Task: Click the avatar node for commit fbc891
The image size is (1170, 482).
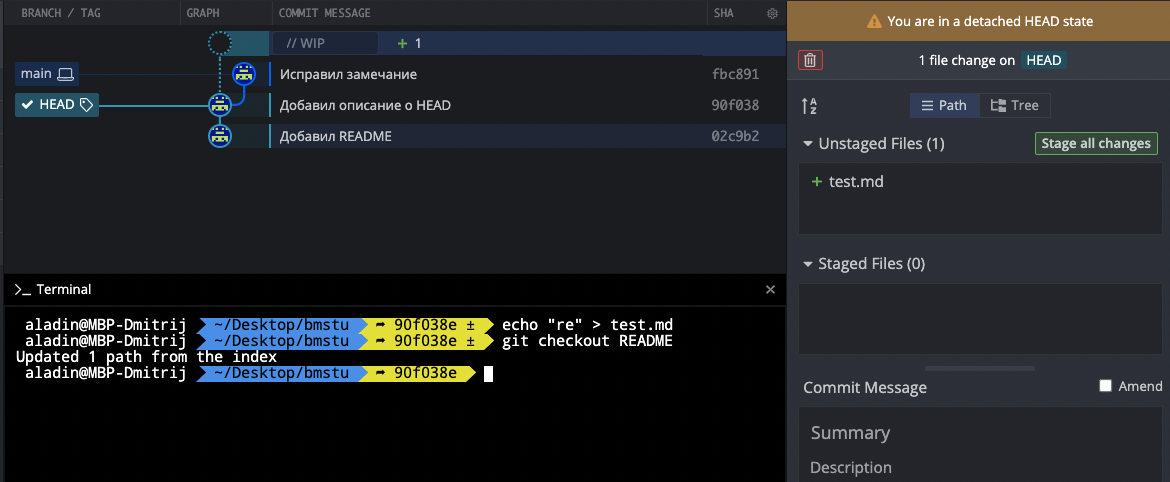Action: pyautogui.click(x=243, y=74)
